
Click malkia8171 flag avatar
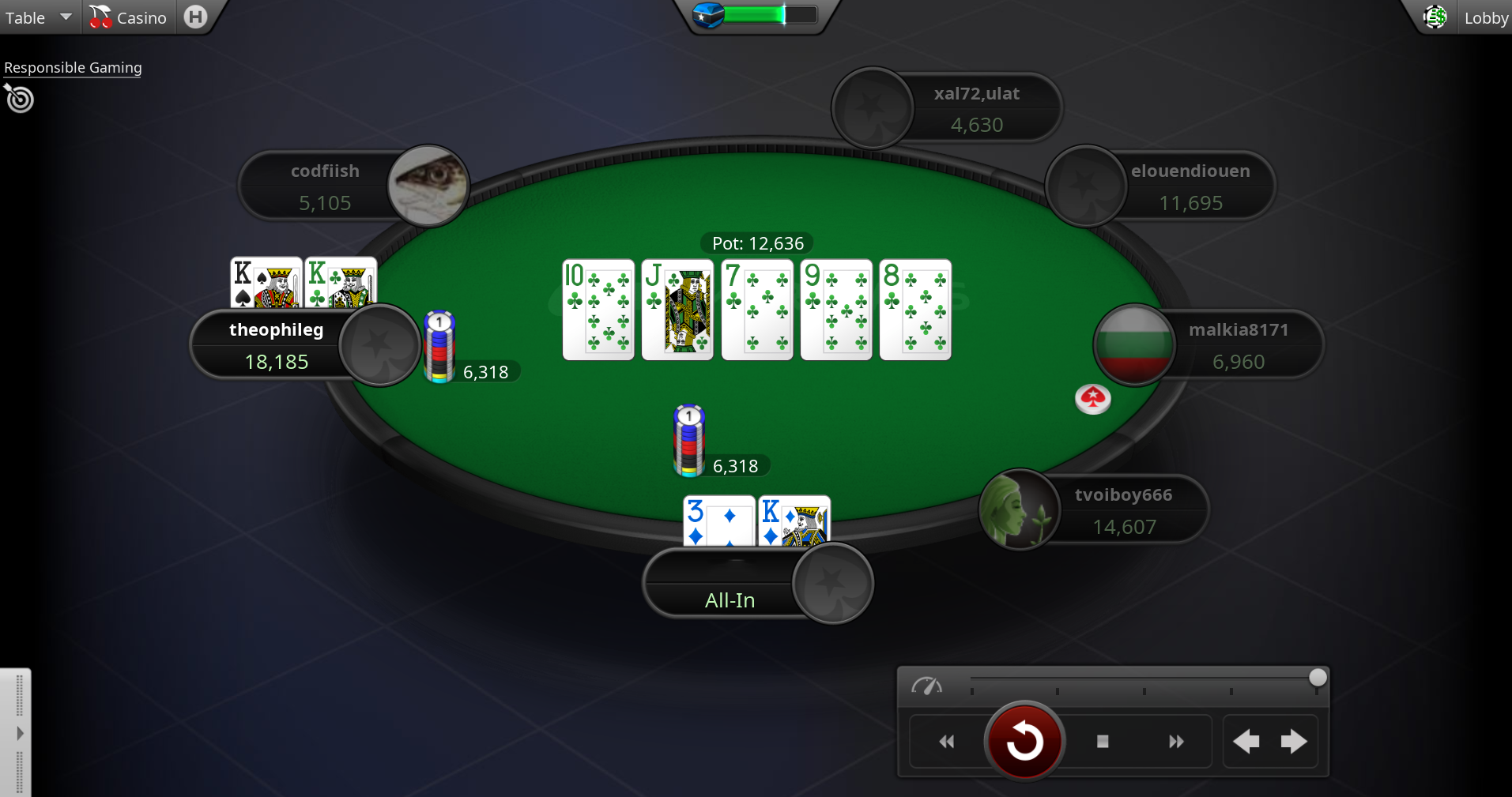click(x=1134, y=344)
